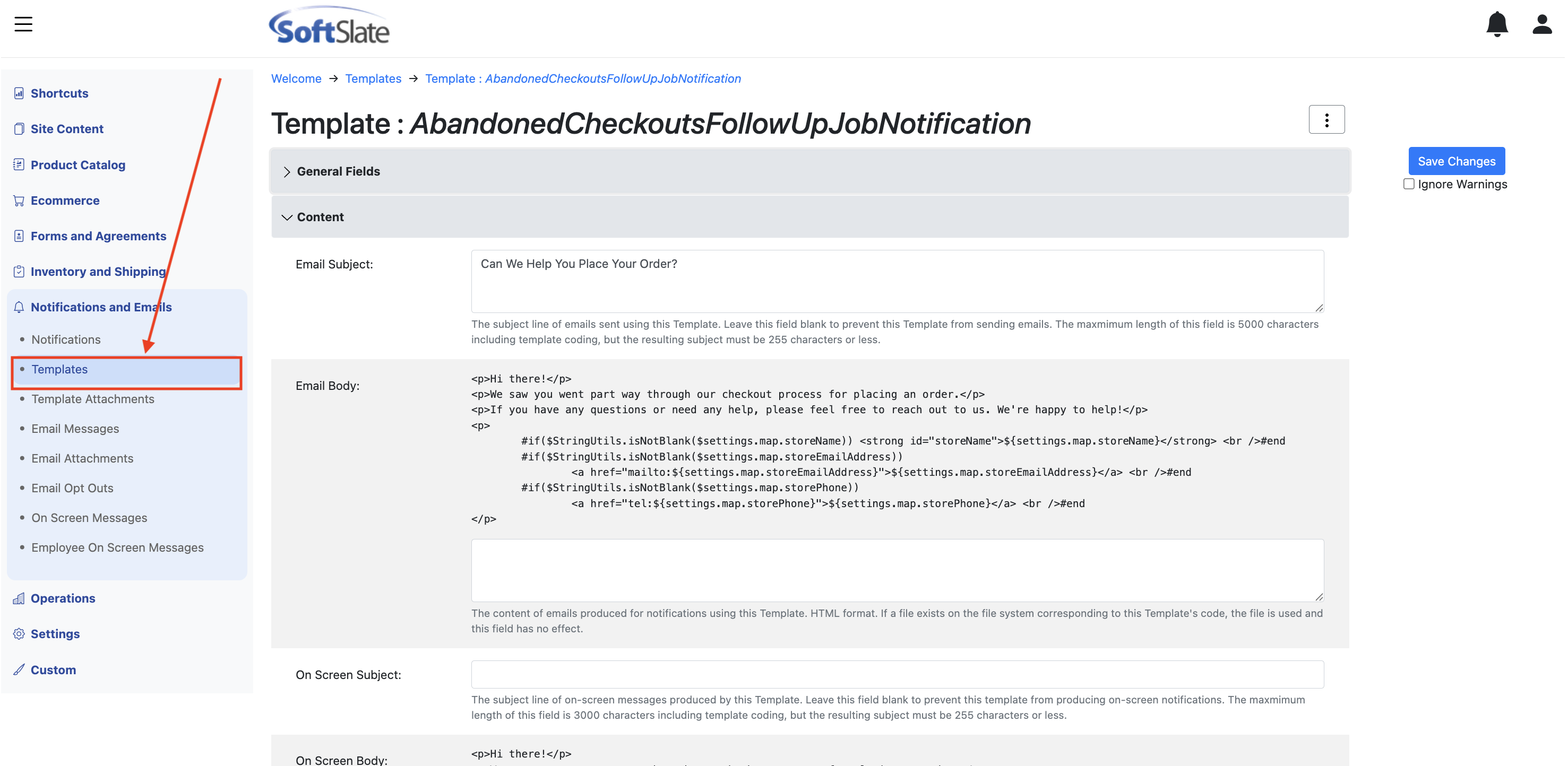This screenshot has height=766, width=1568.
Task: Open Email Opt Outs sidebar item
Action: coord(72,489)
